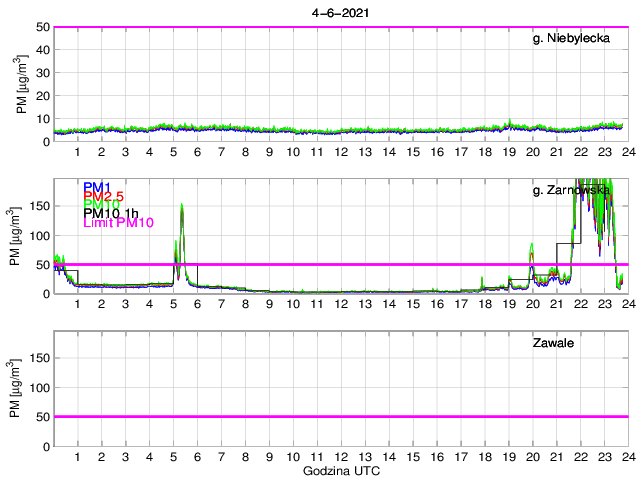Click the blue PM1 legend entry
The width and height of the screenshot is (640, 480).
click(x=97, y=187)
